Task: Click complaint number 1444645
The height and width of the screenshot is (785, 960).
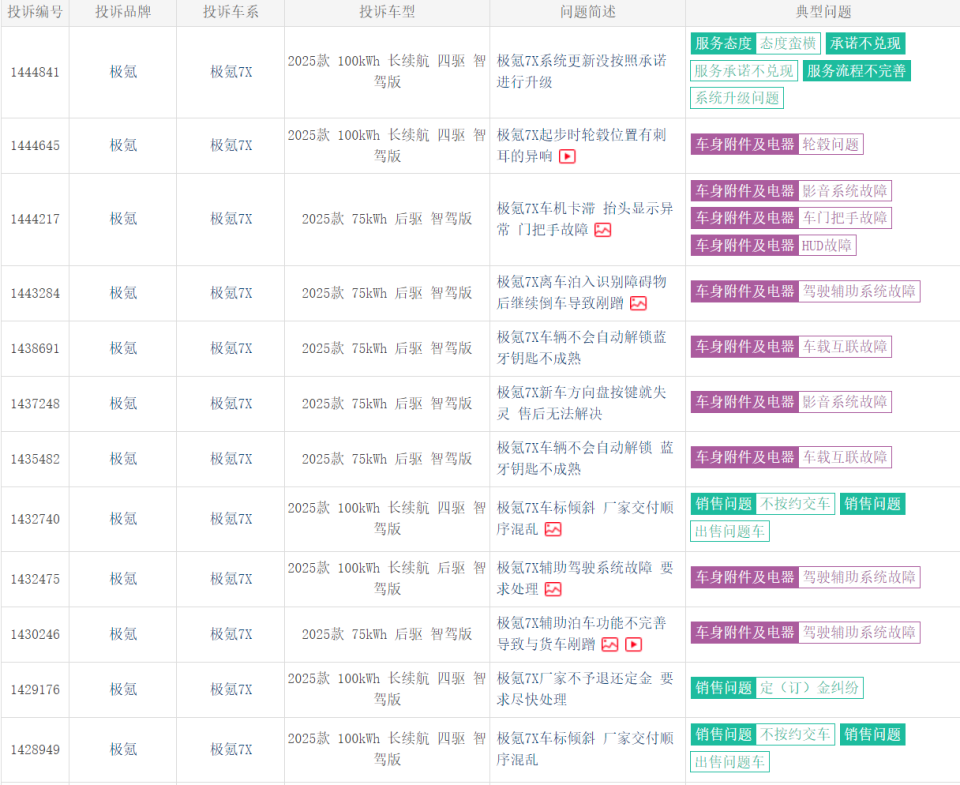Action: [35, 146]
